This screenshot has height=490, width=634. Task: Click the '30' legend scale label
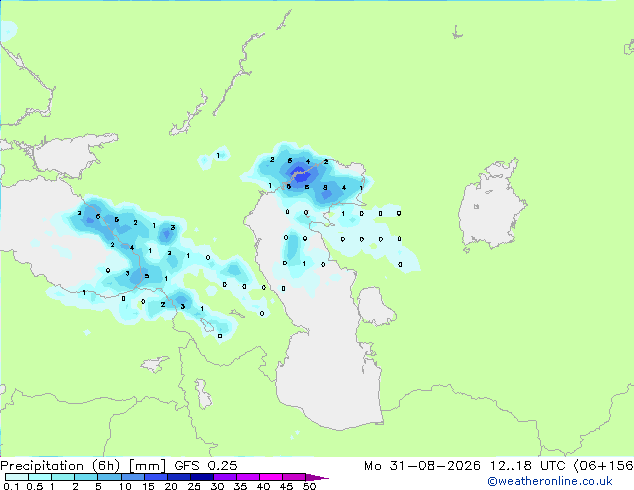pos(217,486)
